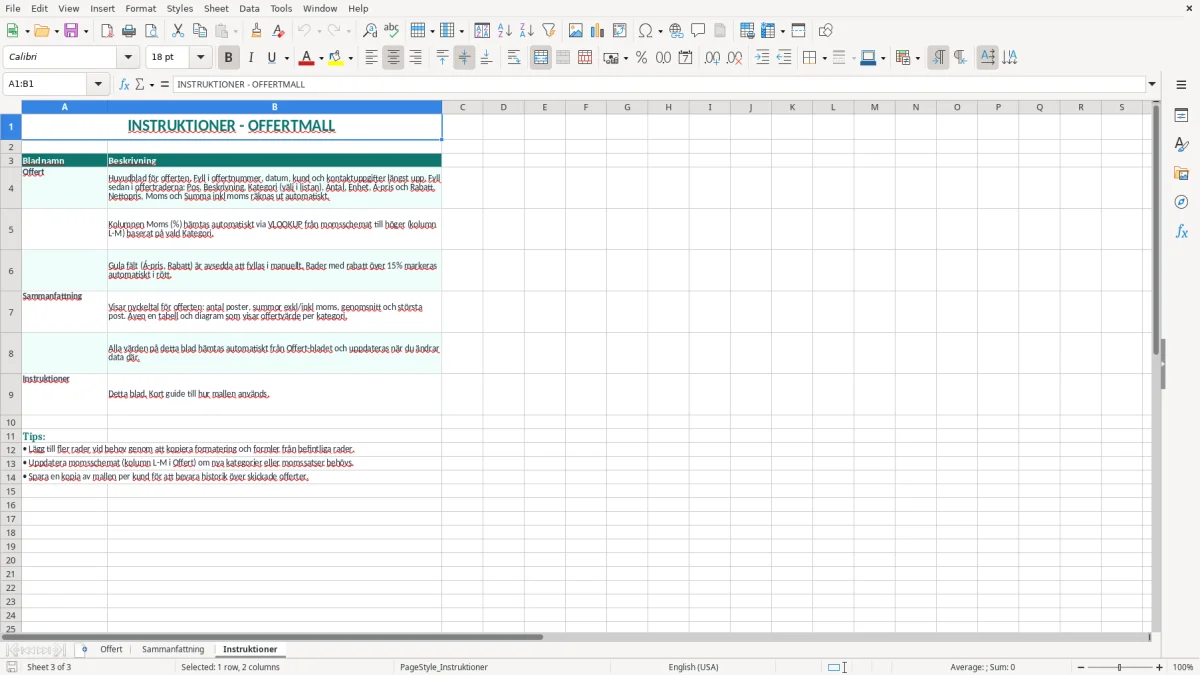Viewport: 1200px width, 675px height.
Task: Insert a comment
Action: 698,31
